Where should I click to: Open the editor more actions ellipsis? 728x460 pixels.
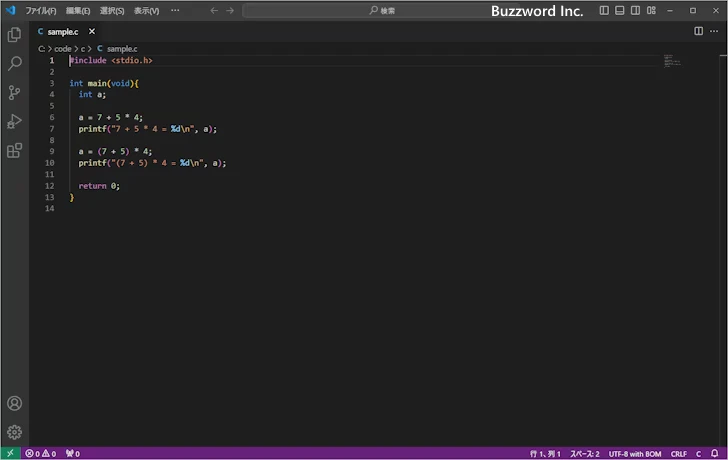[x=714, y=31]
